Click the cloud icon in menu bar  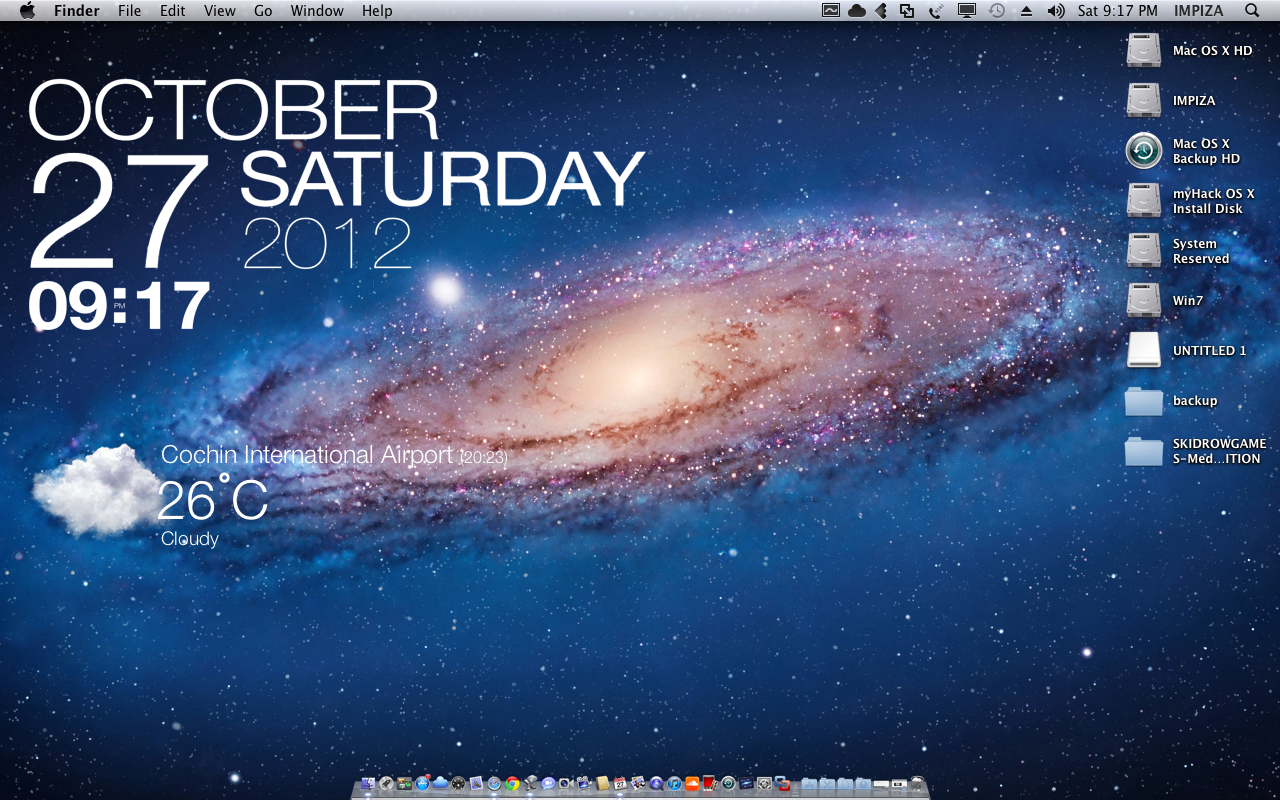tap(857, 11)
